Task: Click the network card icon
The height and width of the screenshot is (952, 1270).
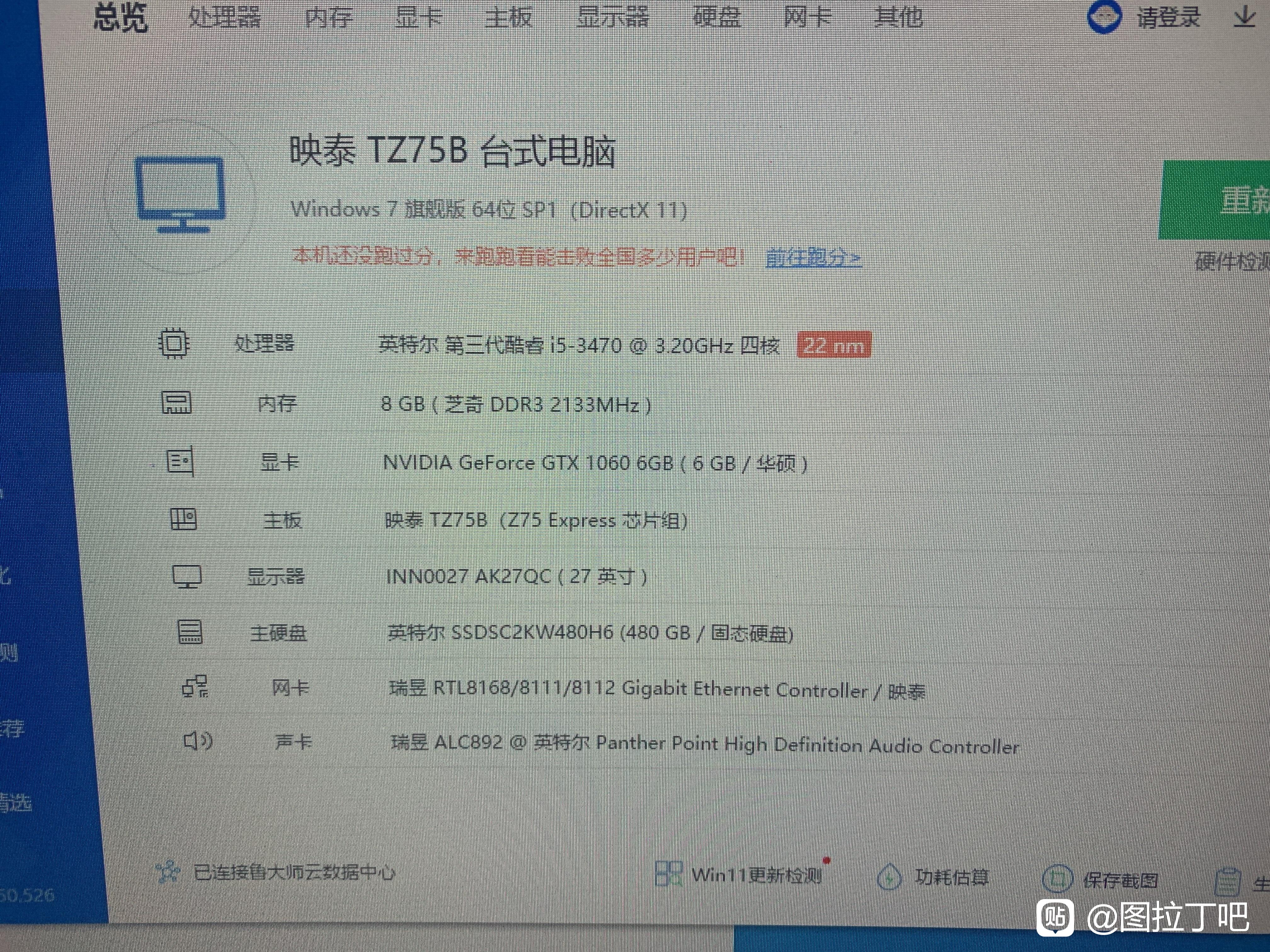Action: 195,686
